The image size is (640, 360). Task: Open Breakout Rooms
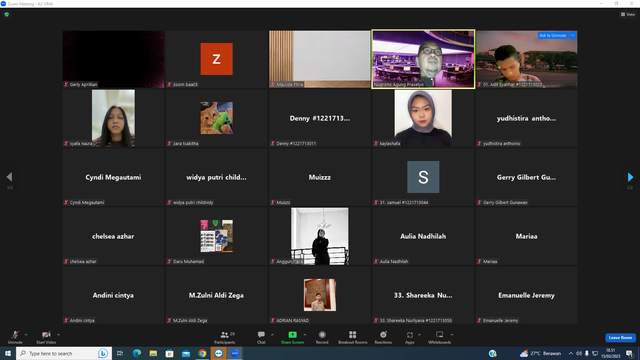[x=353, y=337]
